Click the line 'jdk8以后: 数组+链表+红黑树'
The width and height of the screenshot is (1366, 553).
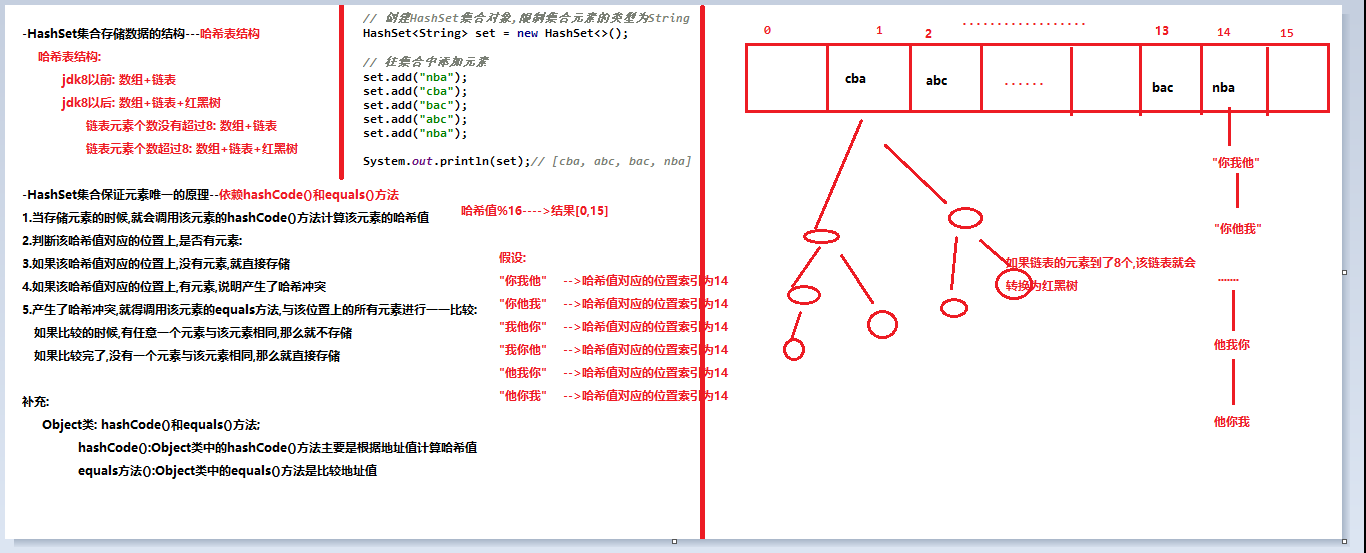pos(141,103)
